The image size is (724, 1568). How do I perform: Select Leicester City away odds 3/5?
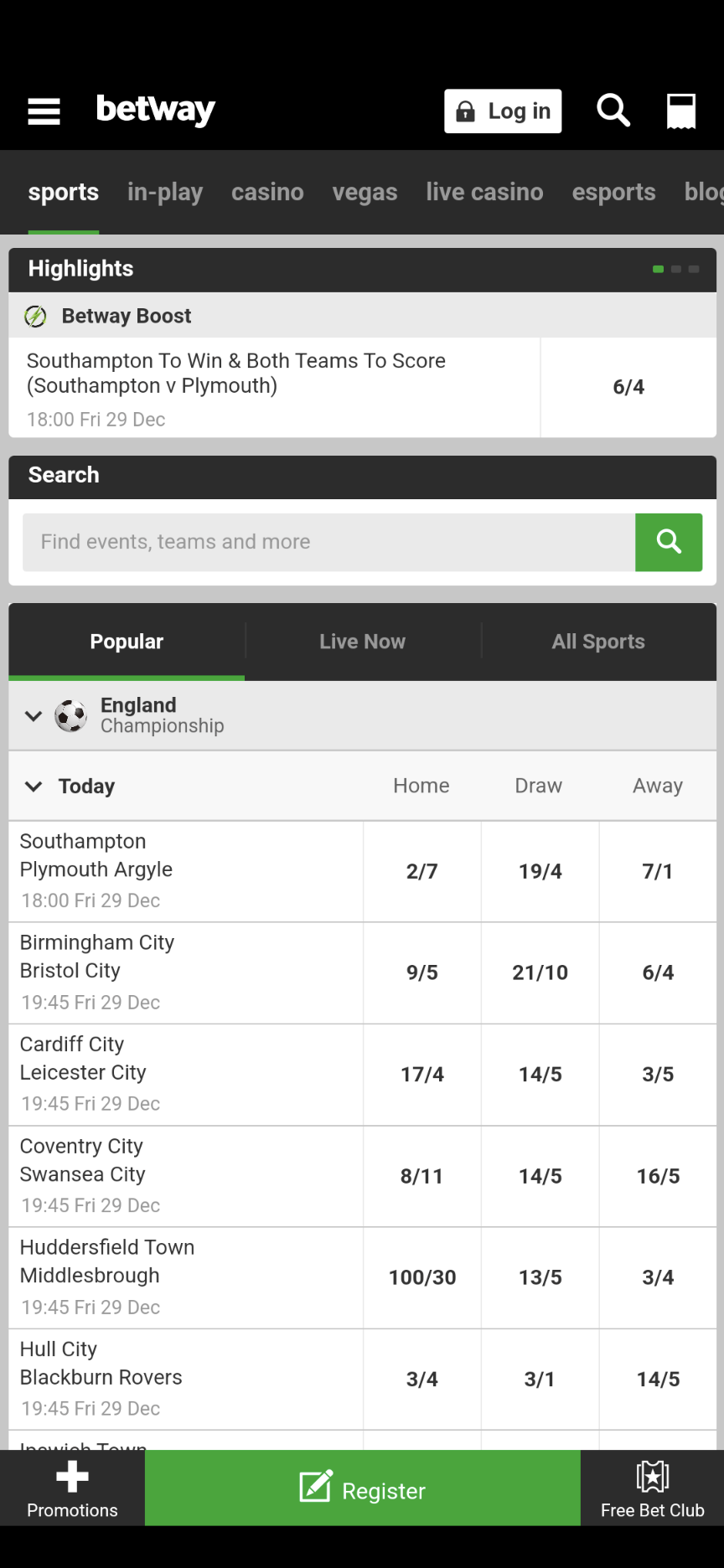(658, 1075)
